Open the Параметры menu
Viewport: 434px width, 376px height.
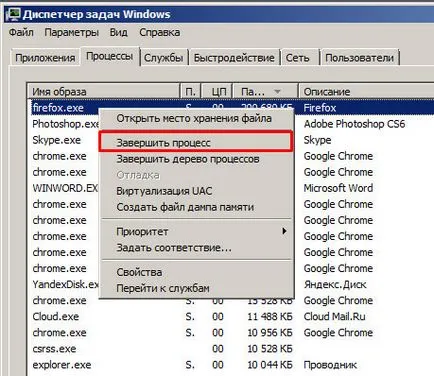pyautogui.click(x=72, y=32)
